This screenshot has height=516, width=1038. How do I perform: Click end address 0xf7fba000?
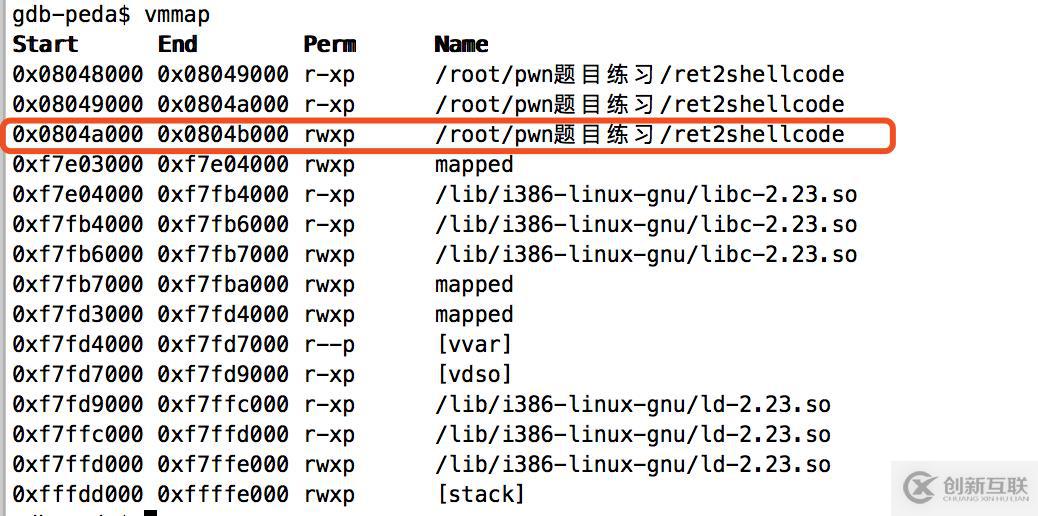[223, 285]
